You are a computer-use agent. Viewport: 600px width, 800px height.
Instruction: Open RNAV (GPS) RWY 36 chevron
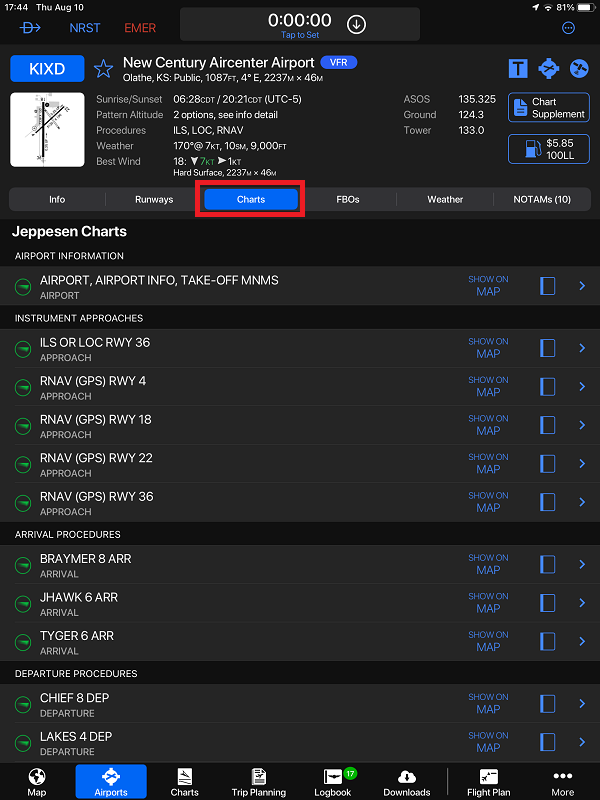coord(582,502)
